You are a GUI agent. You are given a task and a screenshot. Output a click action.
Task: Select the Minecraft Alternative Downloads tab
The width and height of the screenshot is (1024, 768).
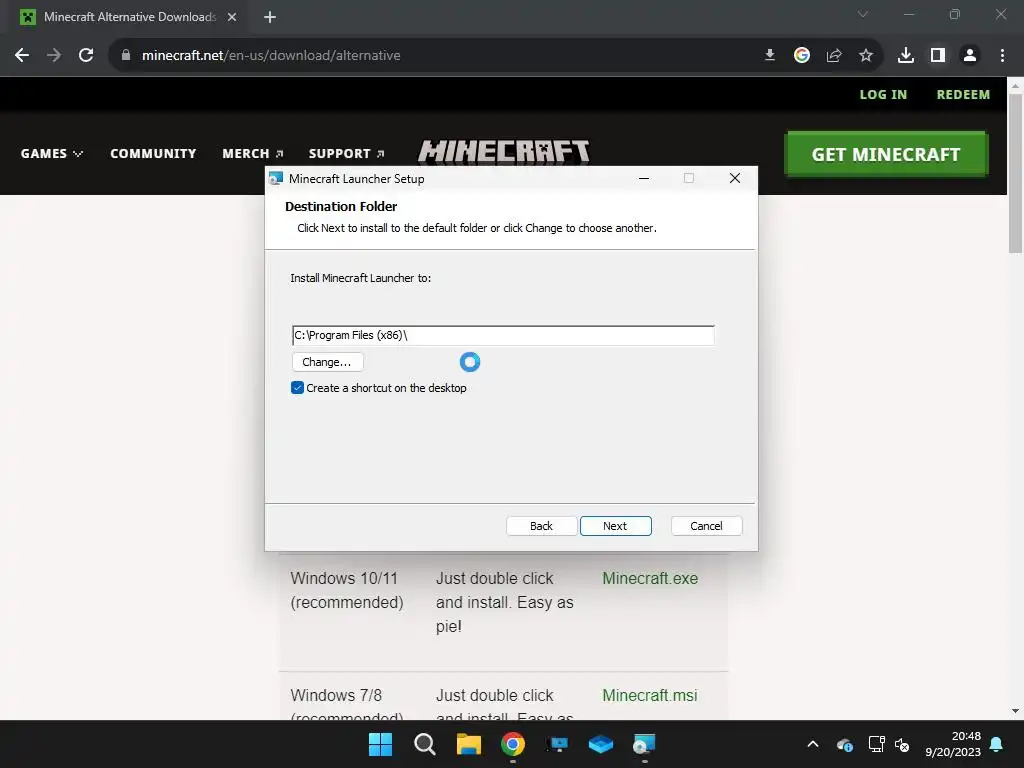(x=128, y=17)
